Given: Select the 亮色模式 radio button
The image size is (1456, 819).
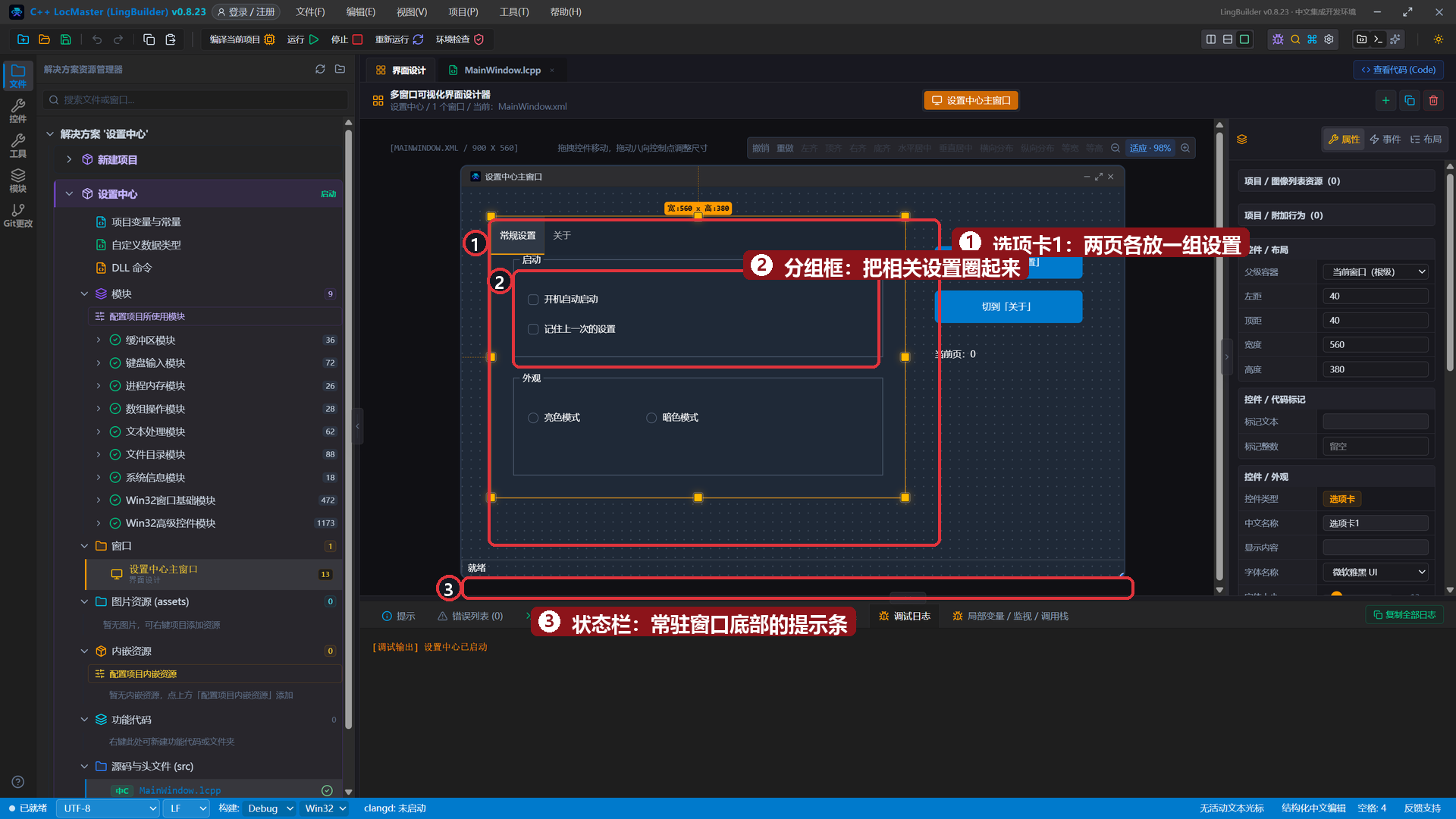Looking at the screenshot, I should 533,418.
